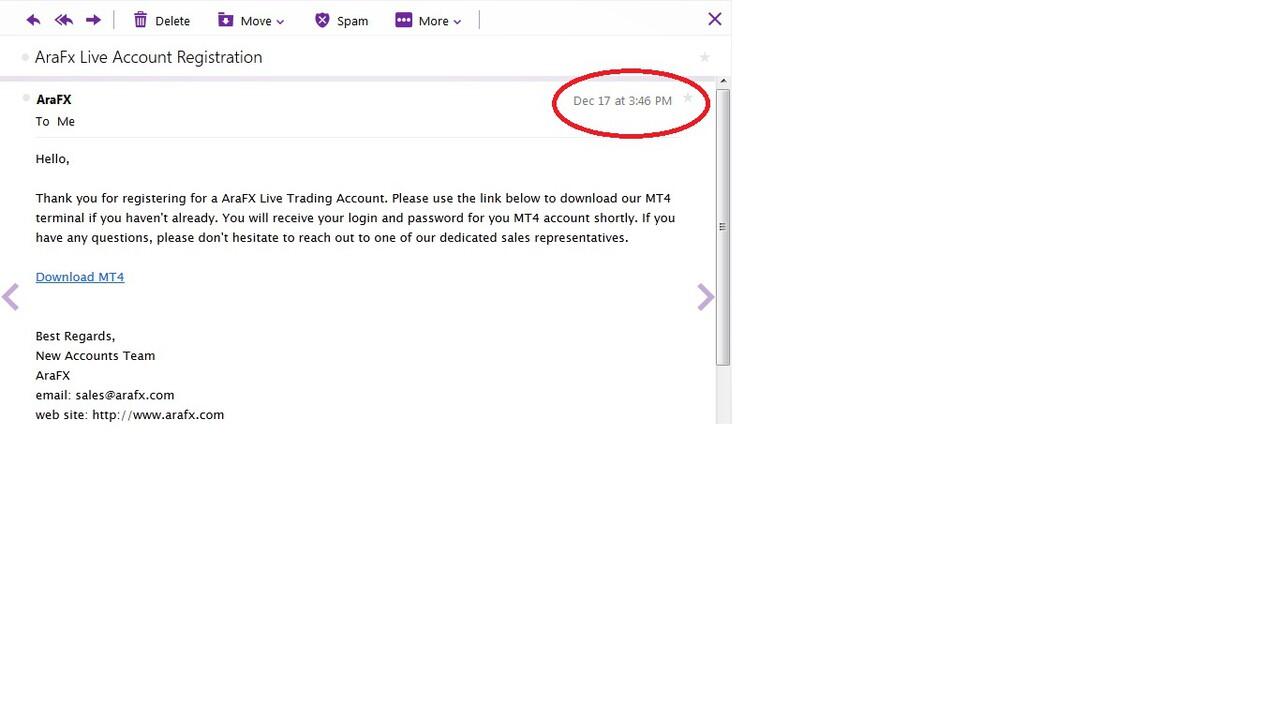Viewport: 1280px width, 720px height.
Task: Click the recipient text 'To Me'
Action: pyautogui.click(x=55, y=121)
